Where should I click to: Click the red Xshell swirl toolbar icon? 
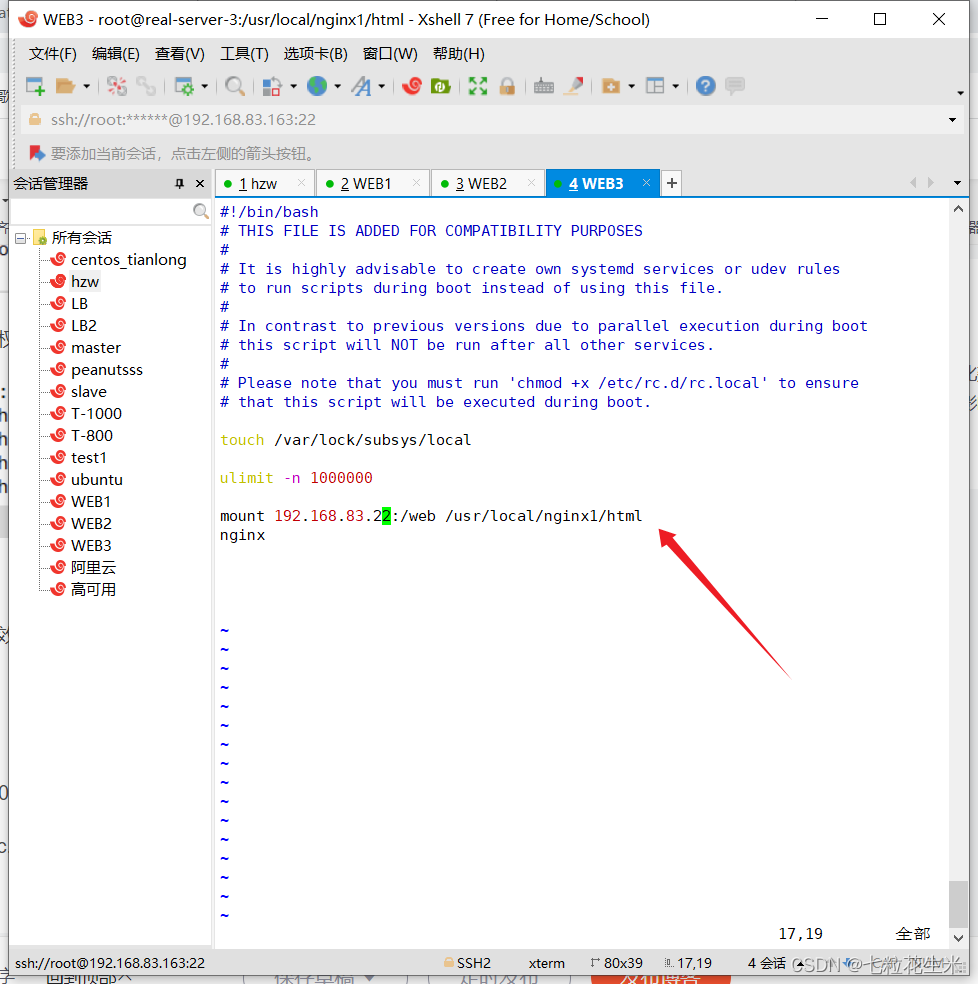coord(412,86)
